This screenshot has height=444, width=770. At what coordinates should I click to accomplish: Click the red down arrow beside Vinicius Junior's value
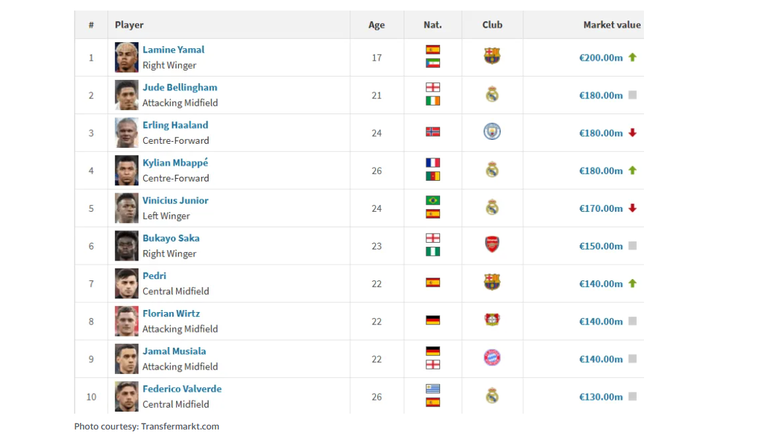coord(633,208)
